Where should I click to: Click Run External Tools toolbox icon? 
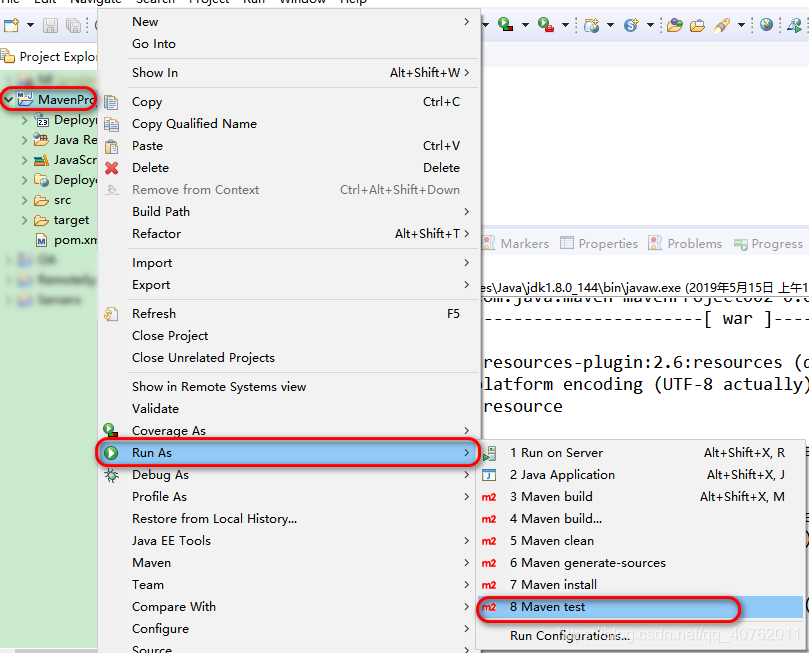pos(545,24)
